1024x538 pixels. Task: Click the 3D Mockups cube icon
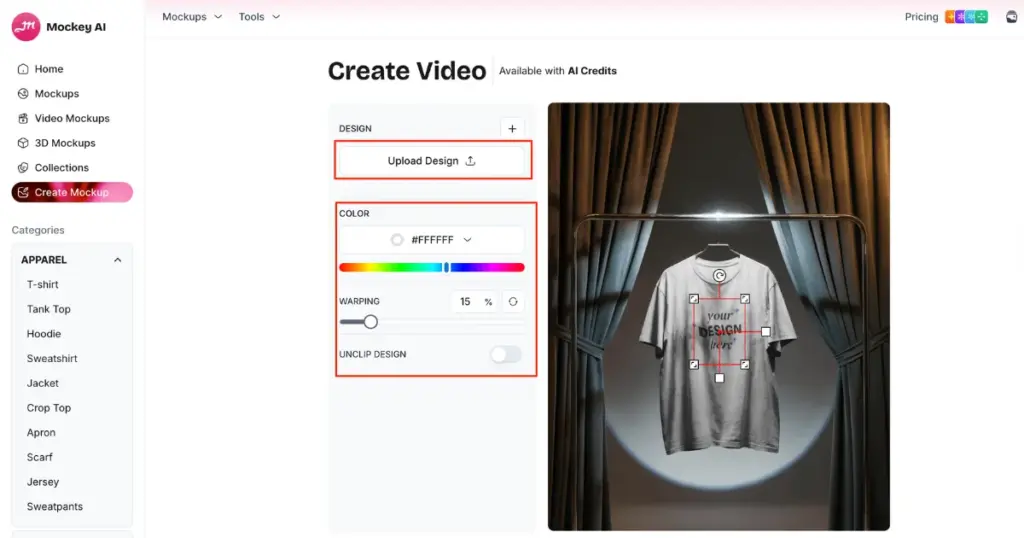click(x=23, y=143)
